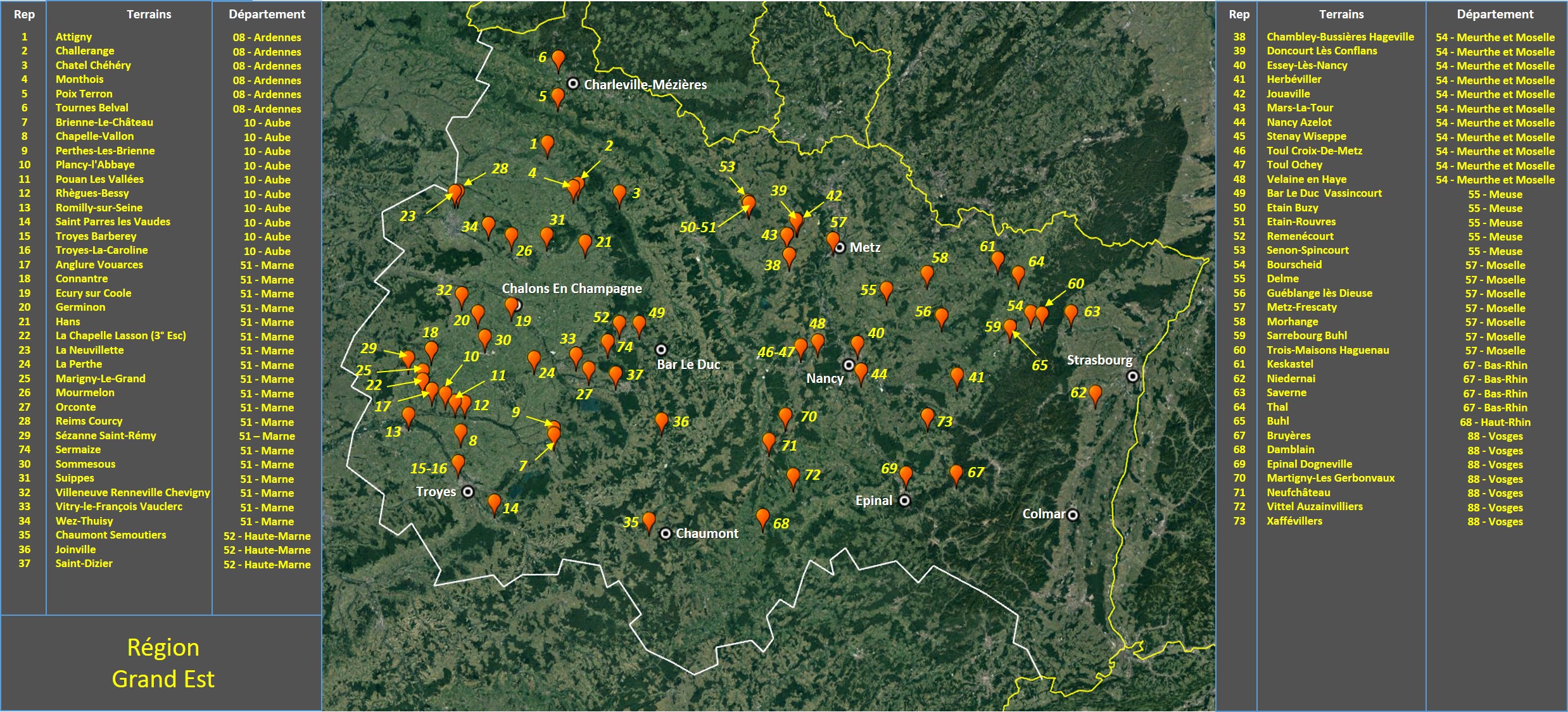The image size is (1568, 712).
Task: Click the Chambley-Bussières Hageville entry
Action: pyautogui.click(x=1339, y=37)
